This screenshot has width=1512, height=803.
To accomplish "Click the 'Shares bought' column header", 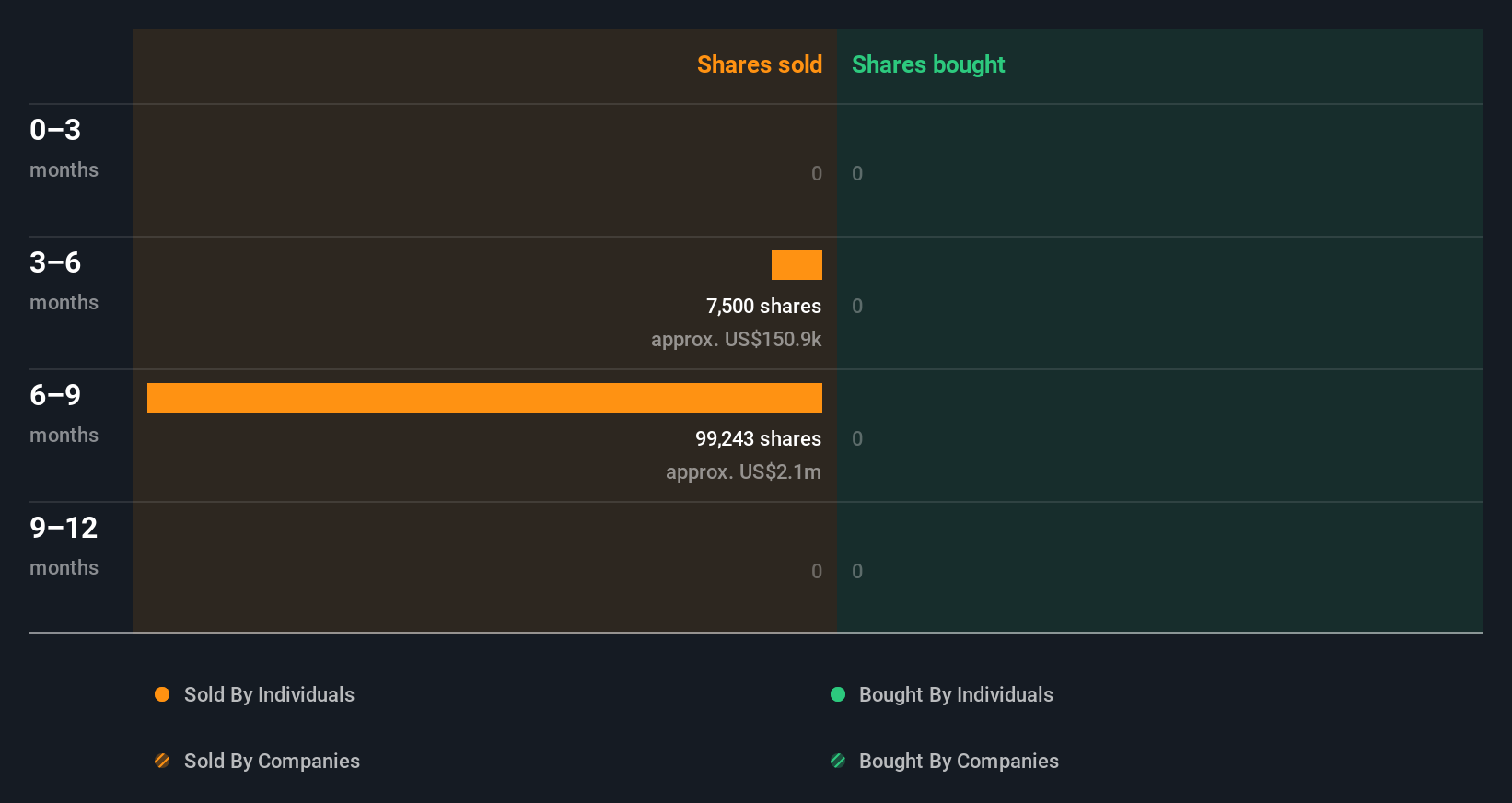I will [x=928, y=64].
